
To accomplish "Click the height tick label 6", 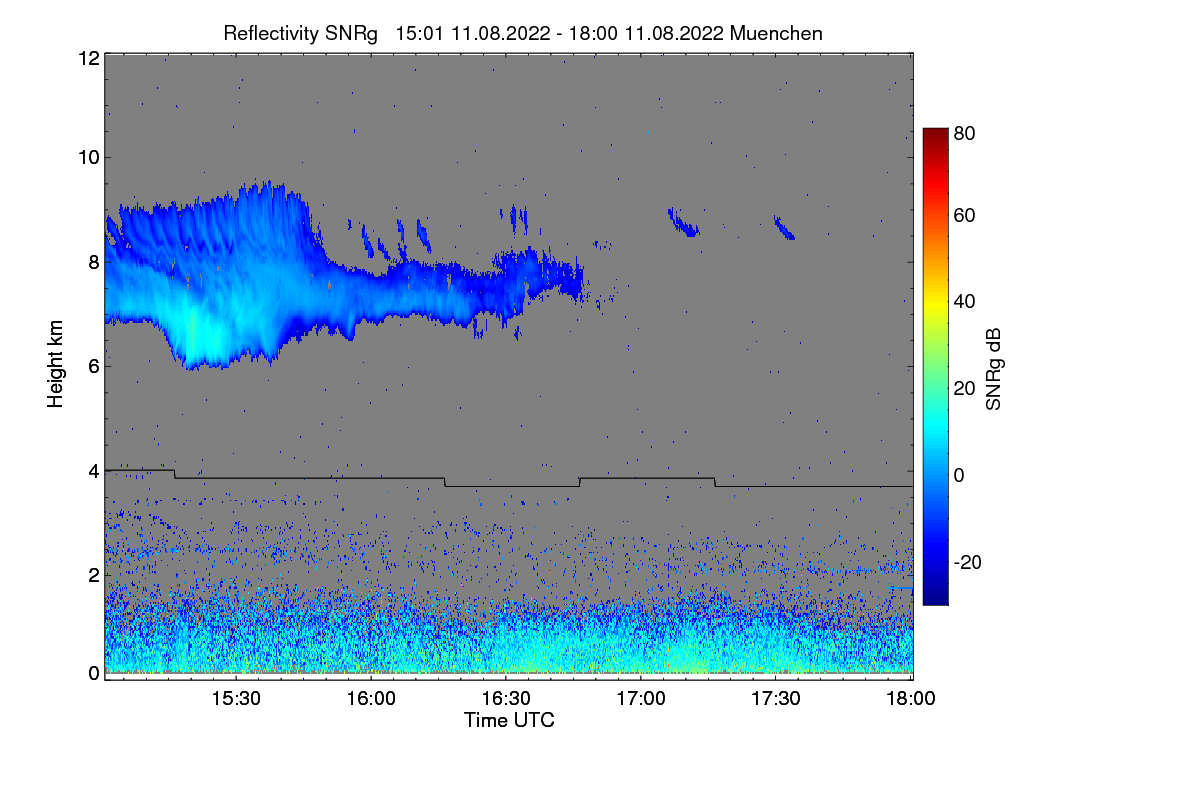I will pyautogui.click(x=93, y=366).
